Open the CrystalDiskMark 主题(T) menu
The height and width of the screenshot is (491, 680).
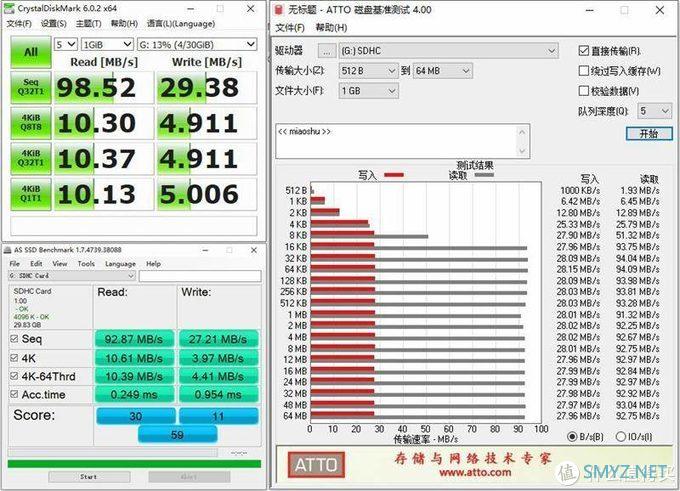click(88, 23)
